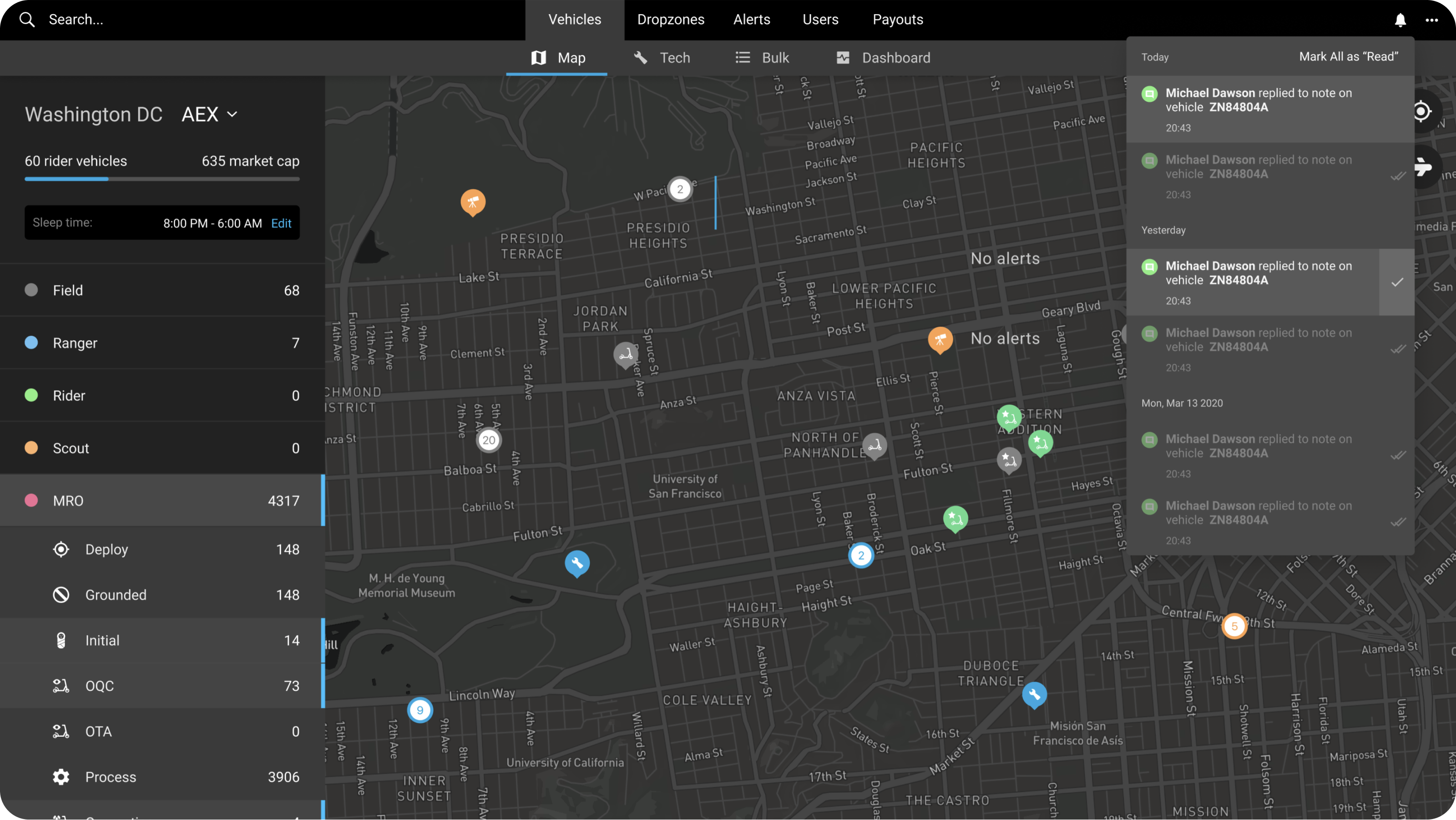Click the rider vehicles market cap progress bar

point(162,179)
